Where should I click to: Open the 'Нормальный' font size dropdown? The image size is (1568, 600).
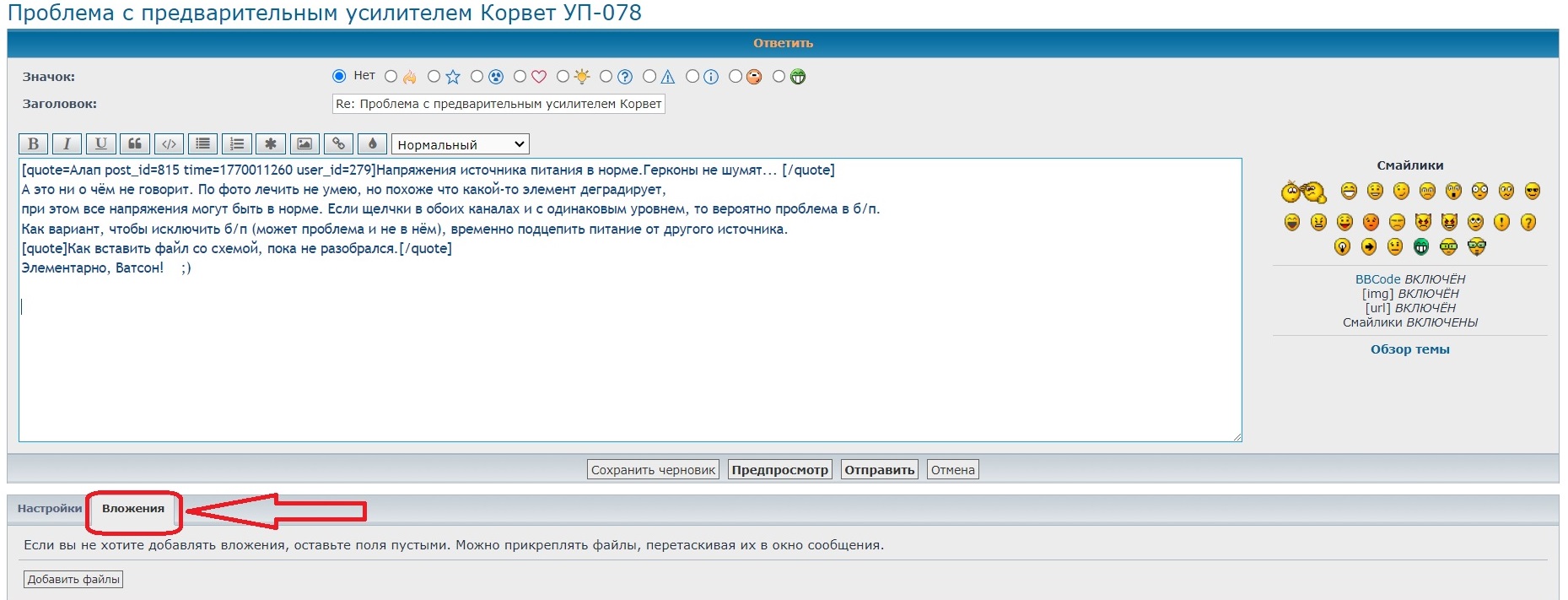click(461, 144)
